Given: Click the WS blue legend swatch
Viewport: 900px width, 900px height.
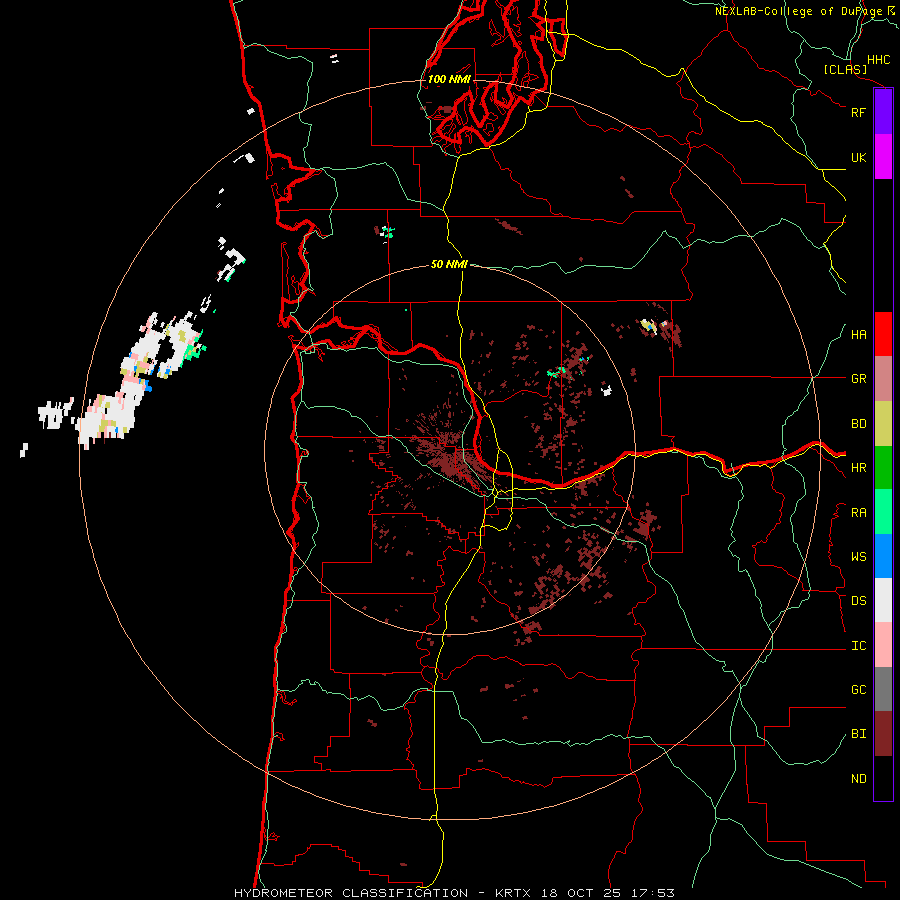Looking at the screenshot, I should click(x=883, y=556).
